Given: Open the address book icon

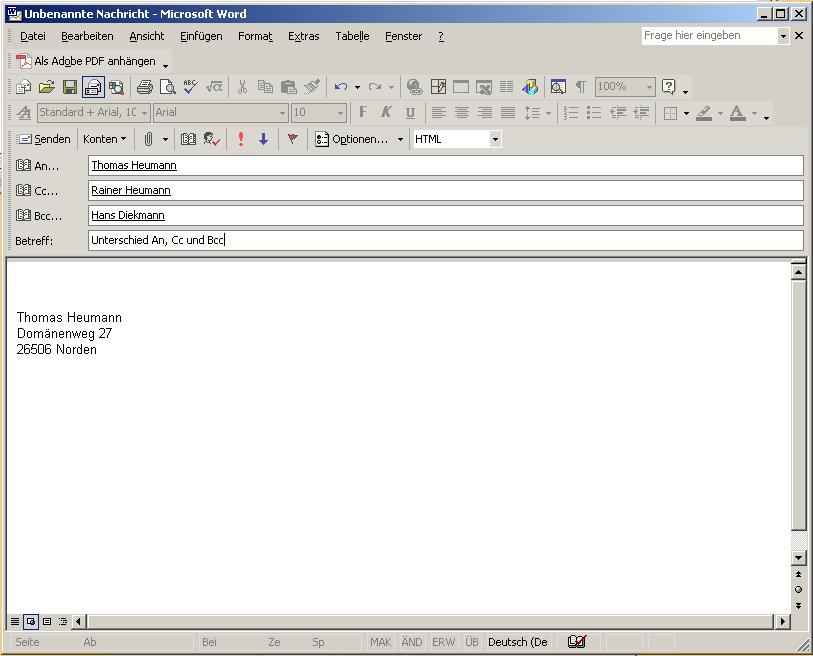Looking at the screenshot, I should click(188, 139).
